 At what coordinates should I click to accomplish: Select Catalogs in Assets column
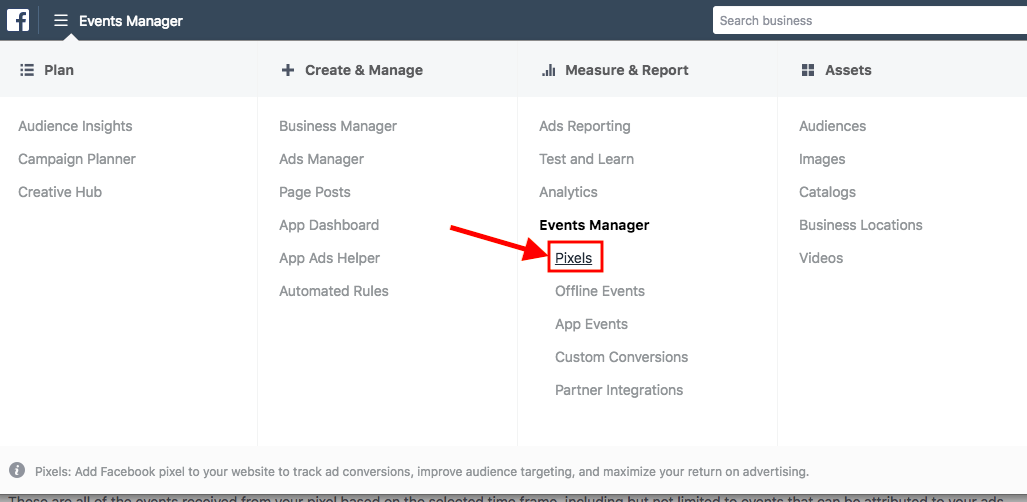click(x=828, y=192)
